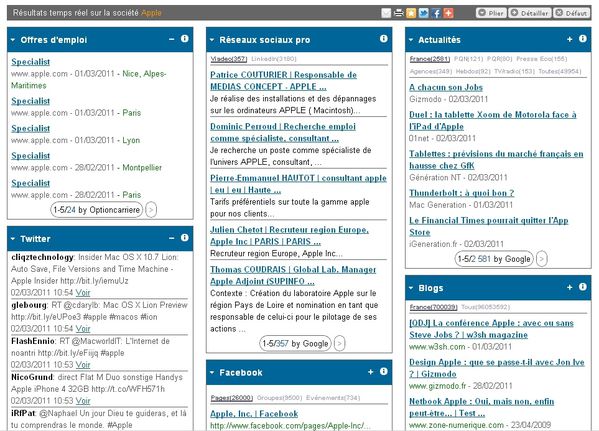Open Design Apple Jon Ive blog link

497,368
